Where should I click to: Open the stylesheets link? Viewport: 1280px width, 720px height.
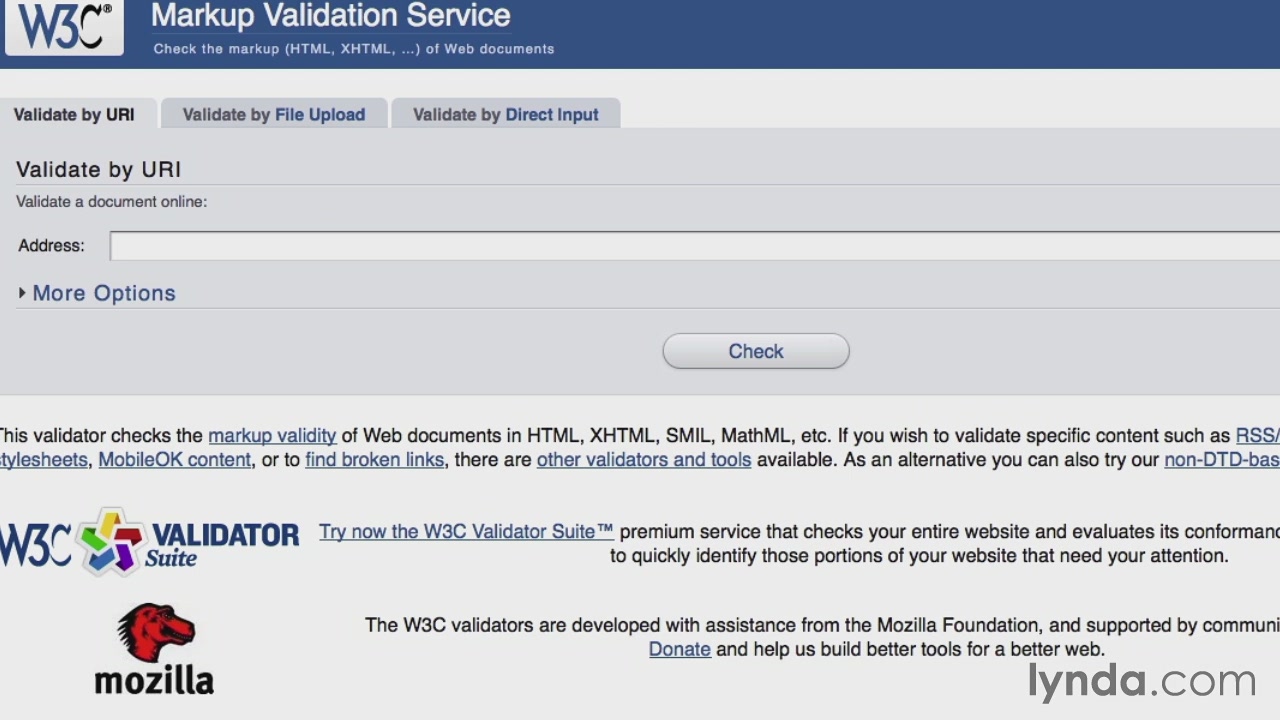[x=43, y=460]
